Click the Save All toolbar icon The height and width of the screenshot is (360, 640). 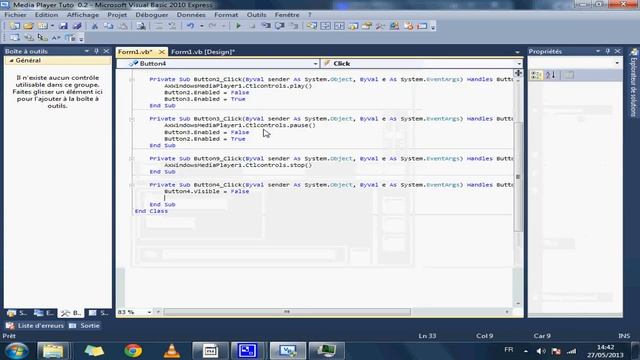coord(77,26)
